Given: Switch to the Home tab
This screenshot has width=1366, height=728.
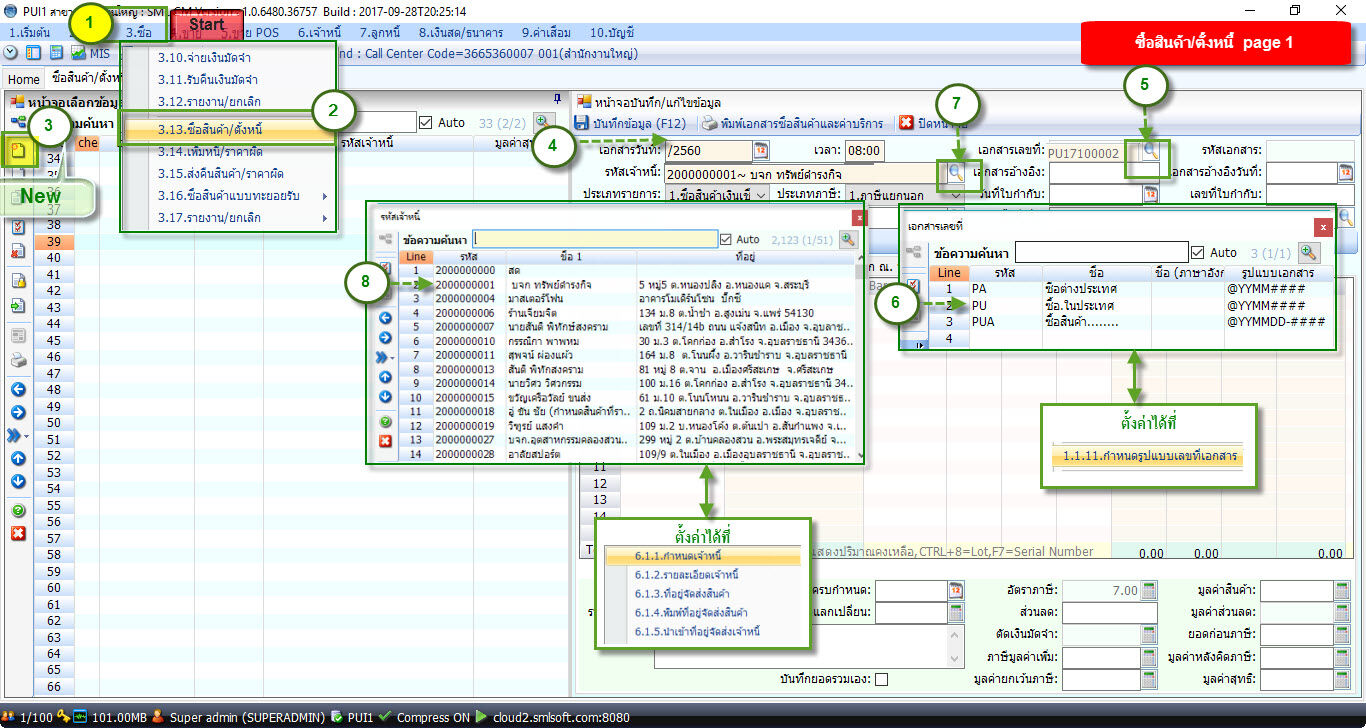Looking at the screenshot, I should [24, 79].
